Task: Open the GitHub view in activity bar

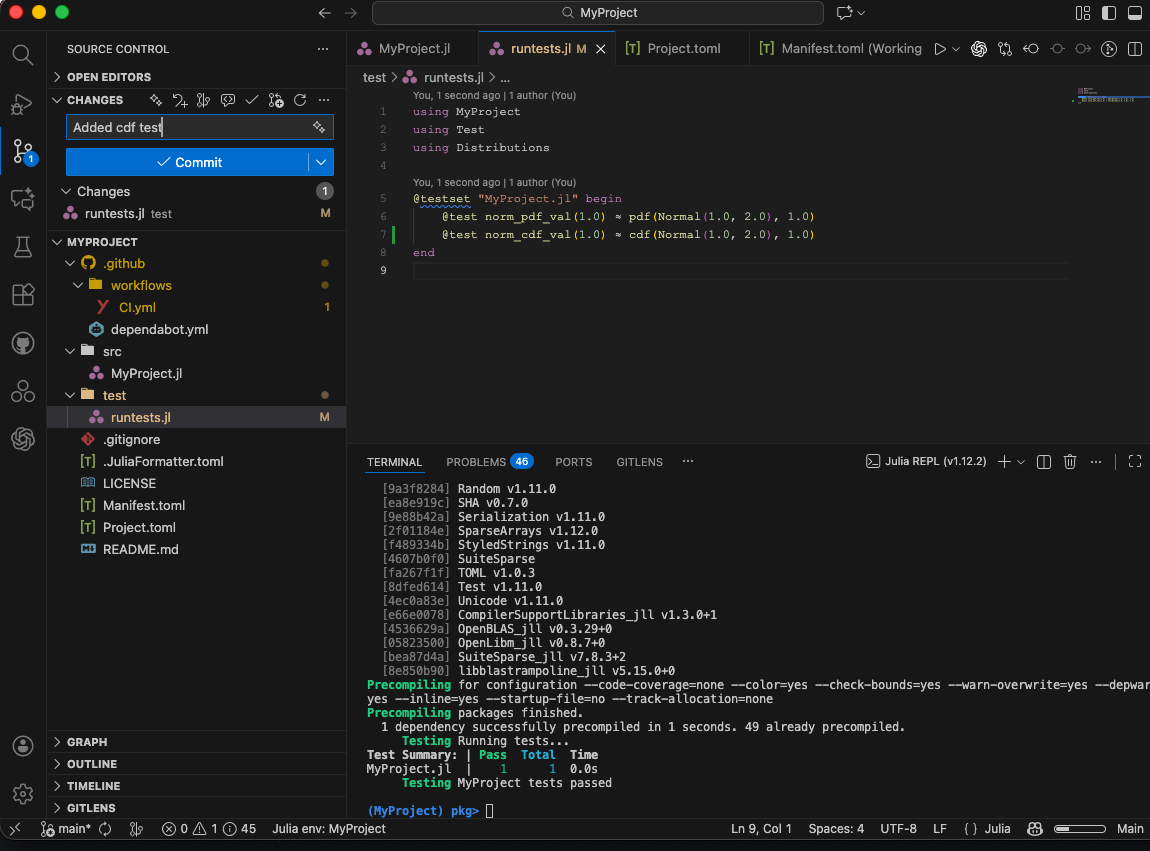Action: (22, 343)
